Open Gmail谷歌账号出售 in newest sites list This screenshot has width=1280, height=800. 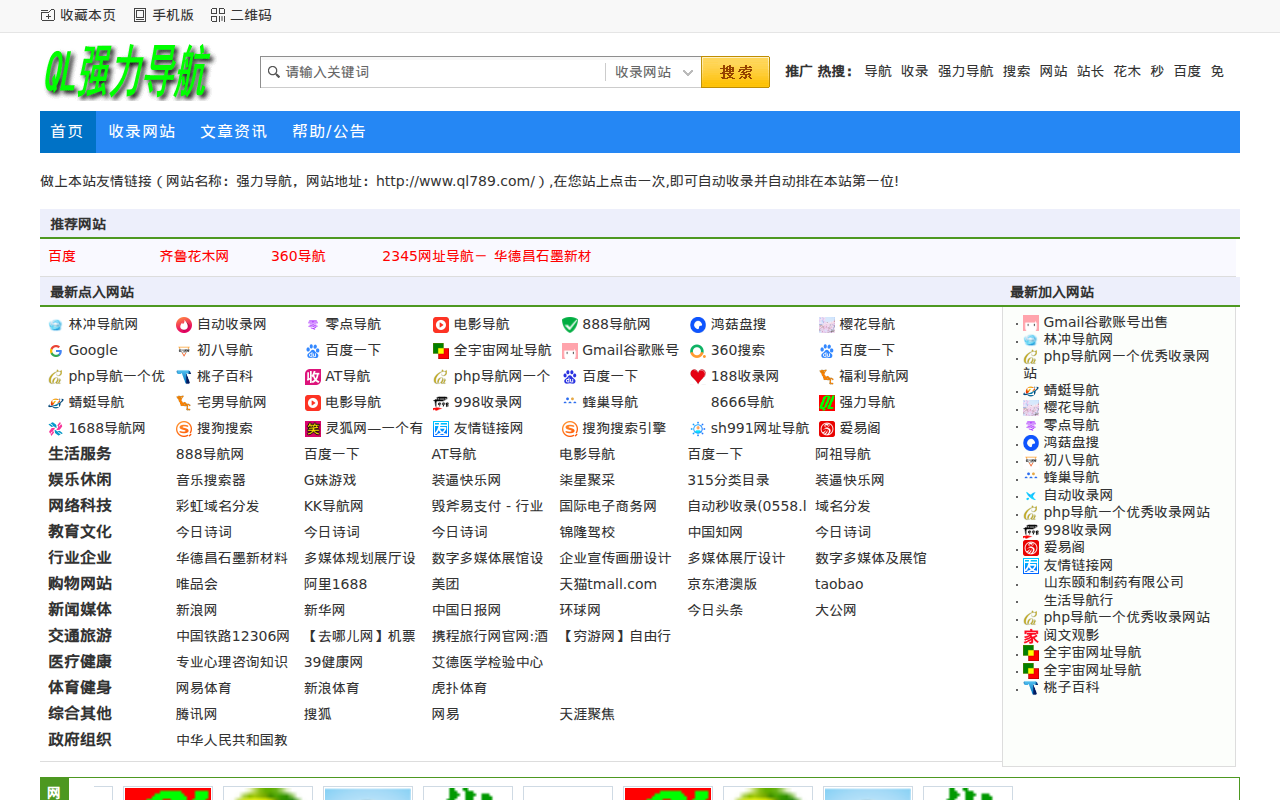(1105, 322)
